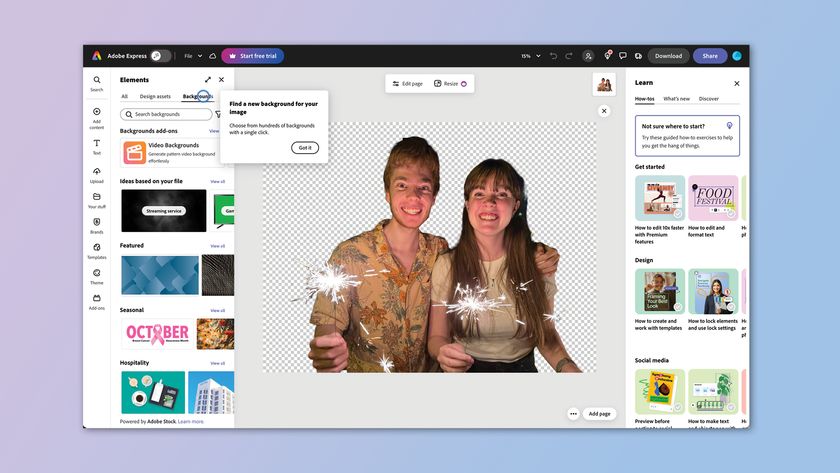The image size is (840, 473).
Task: Open the File menu
Action: 188,56
